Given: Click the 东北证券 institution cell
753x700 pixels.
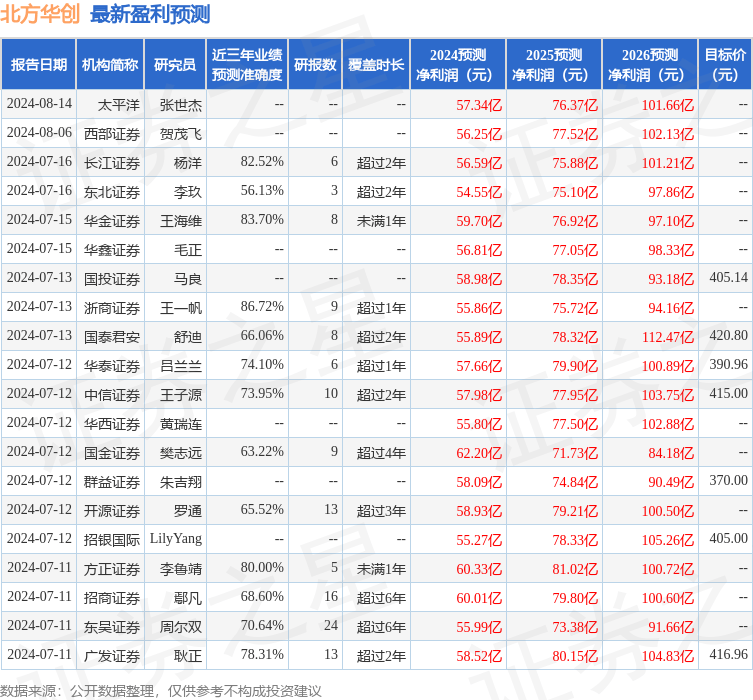Looking at the screenshot, I should coord(112,192).
